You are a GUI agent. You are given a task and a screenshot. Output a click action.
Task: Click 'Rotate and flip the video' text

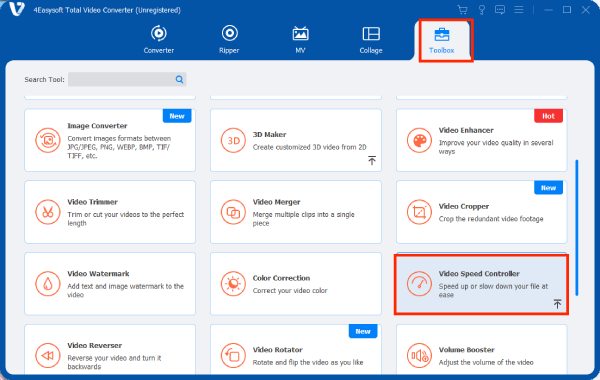click(x=308, y=362)
